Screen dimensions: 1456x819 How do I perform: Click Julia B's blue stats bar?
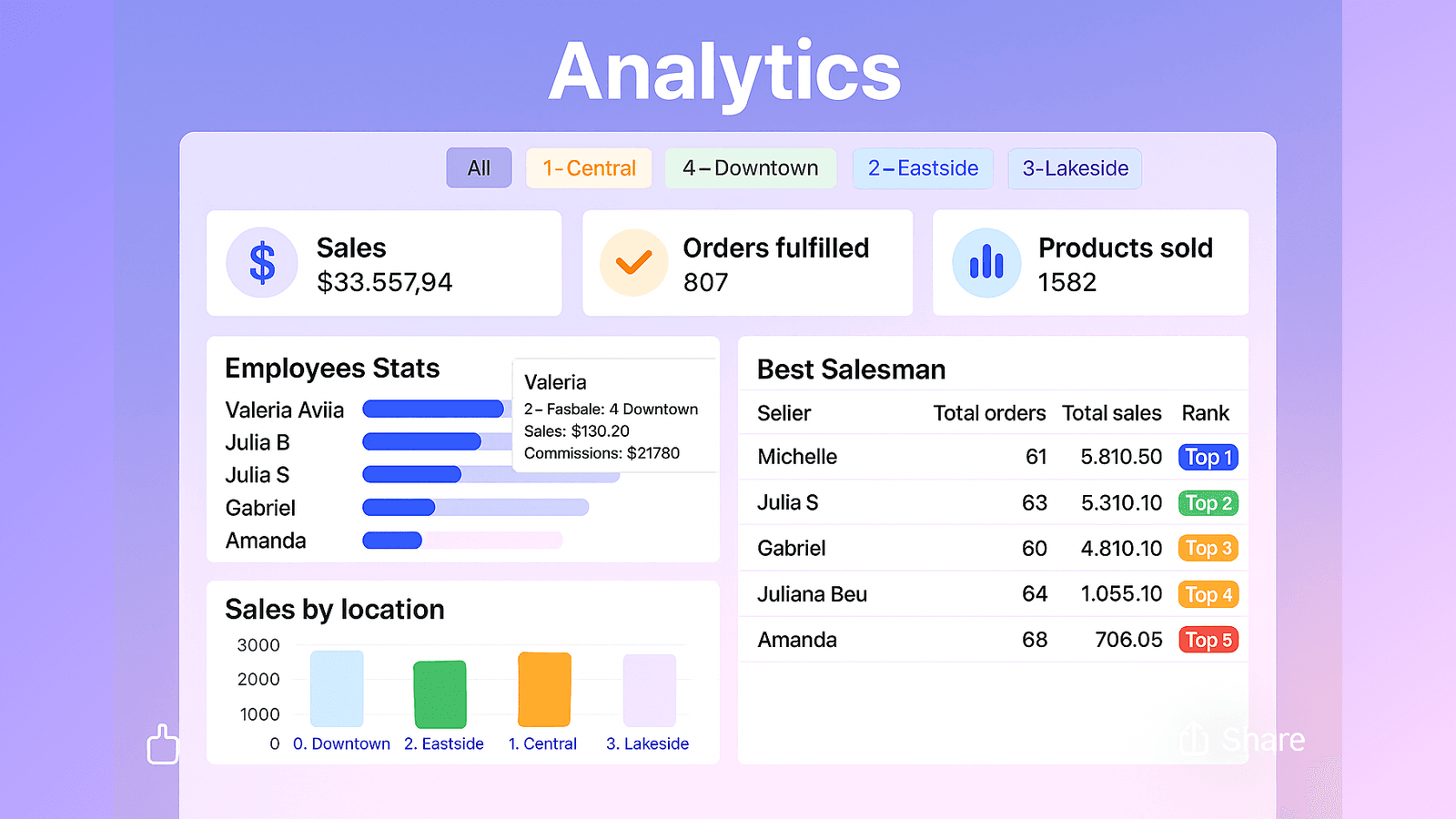coord(421,441)
